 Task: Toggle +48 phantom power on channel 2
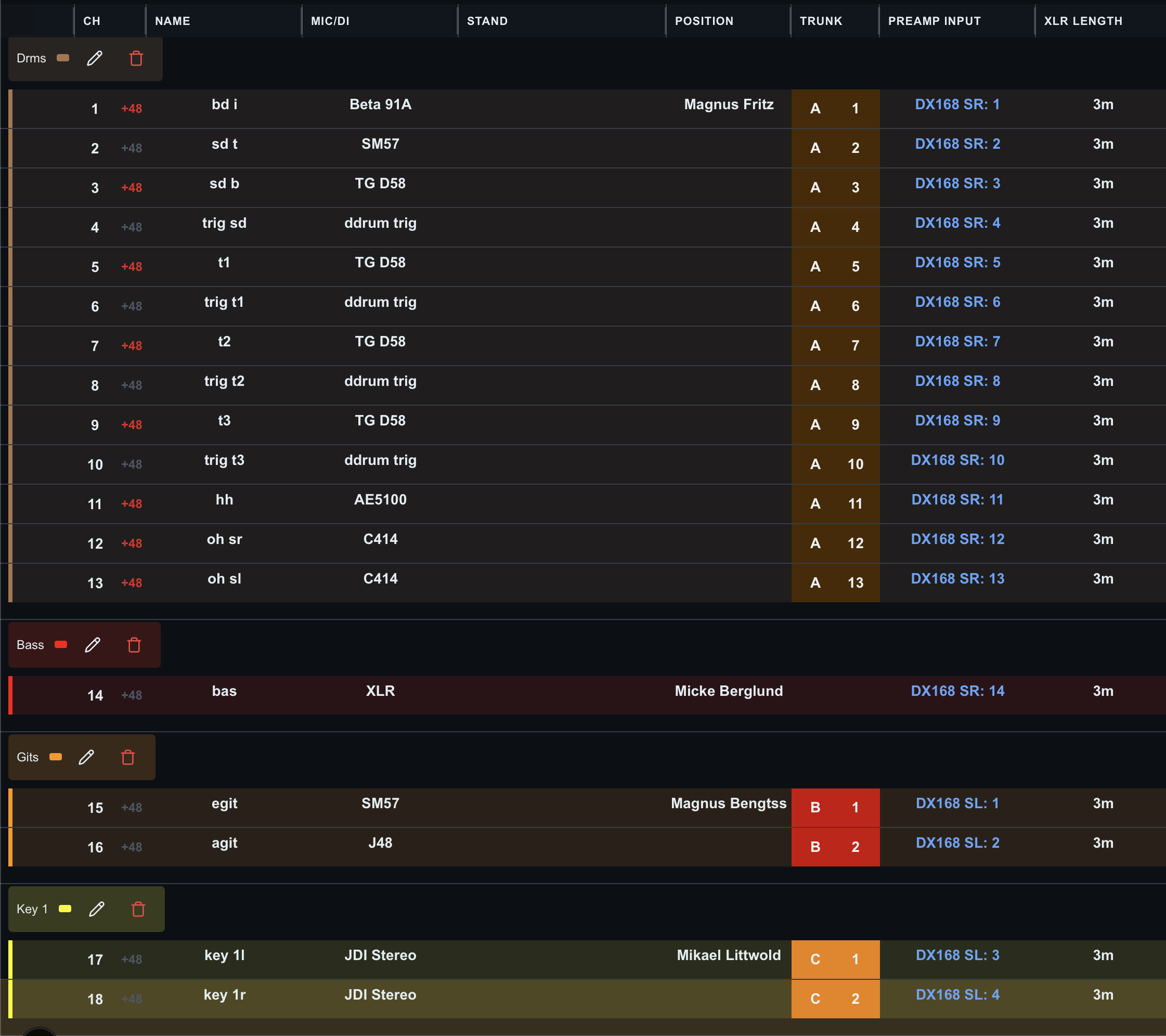[132, 148]
